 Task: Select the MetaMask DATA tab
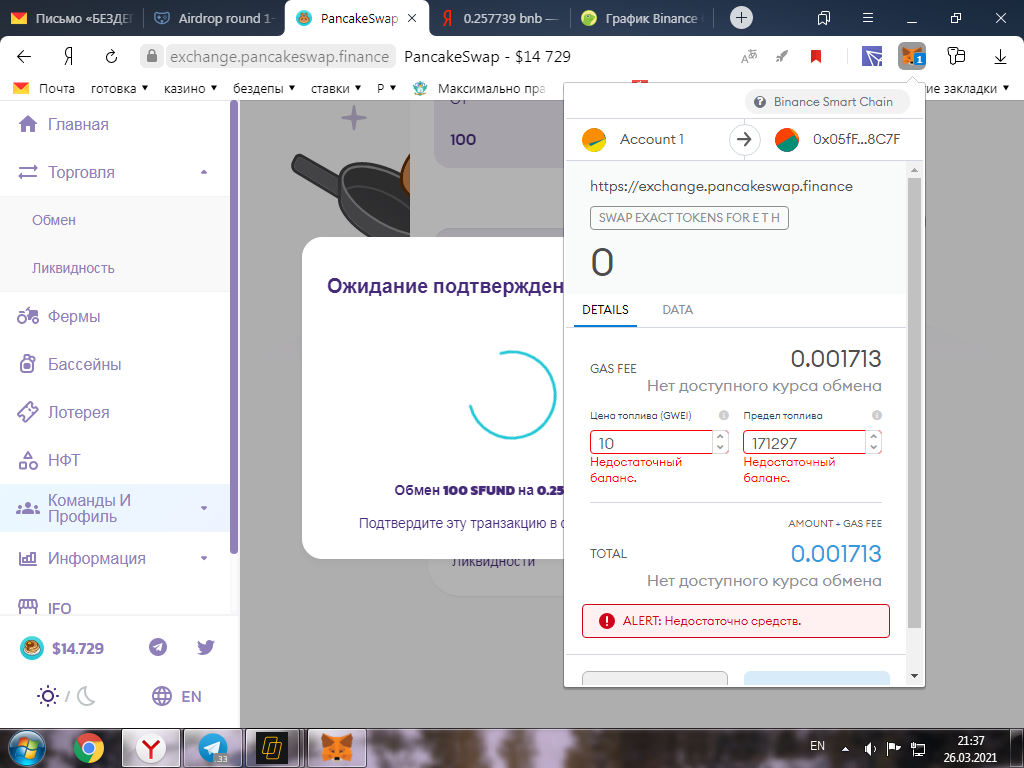click(677, 310)
